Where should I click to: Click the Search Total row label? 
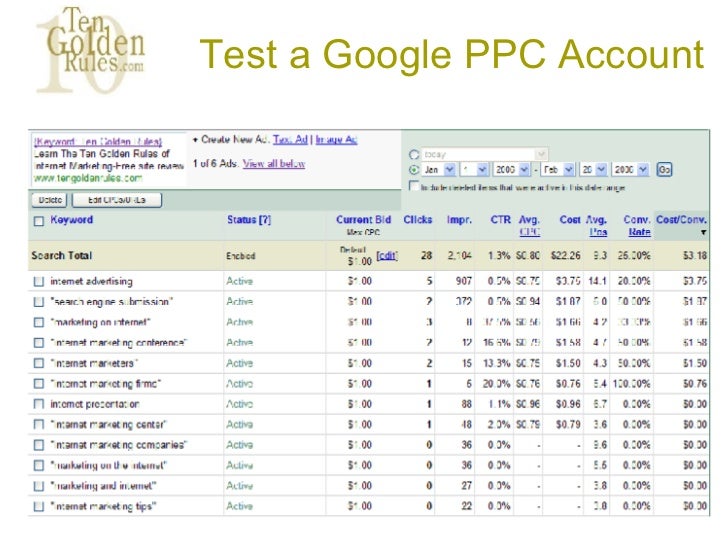pos(62,256)
